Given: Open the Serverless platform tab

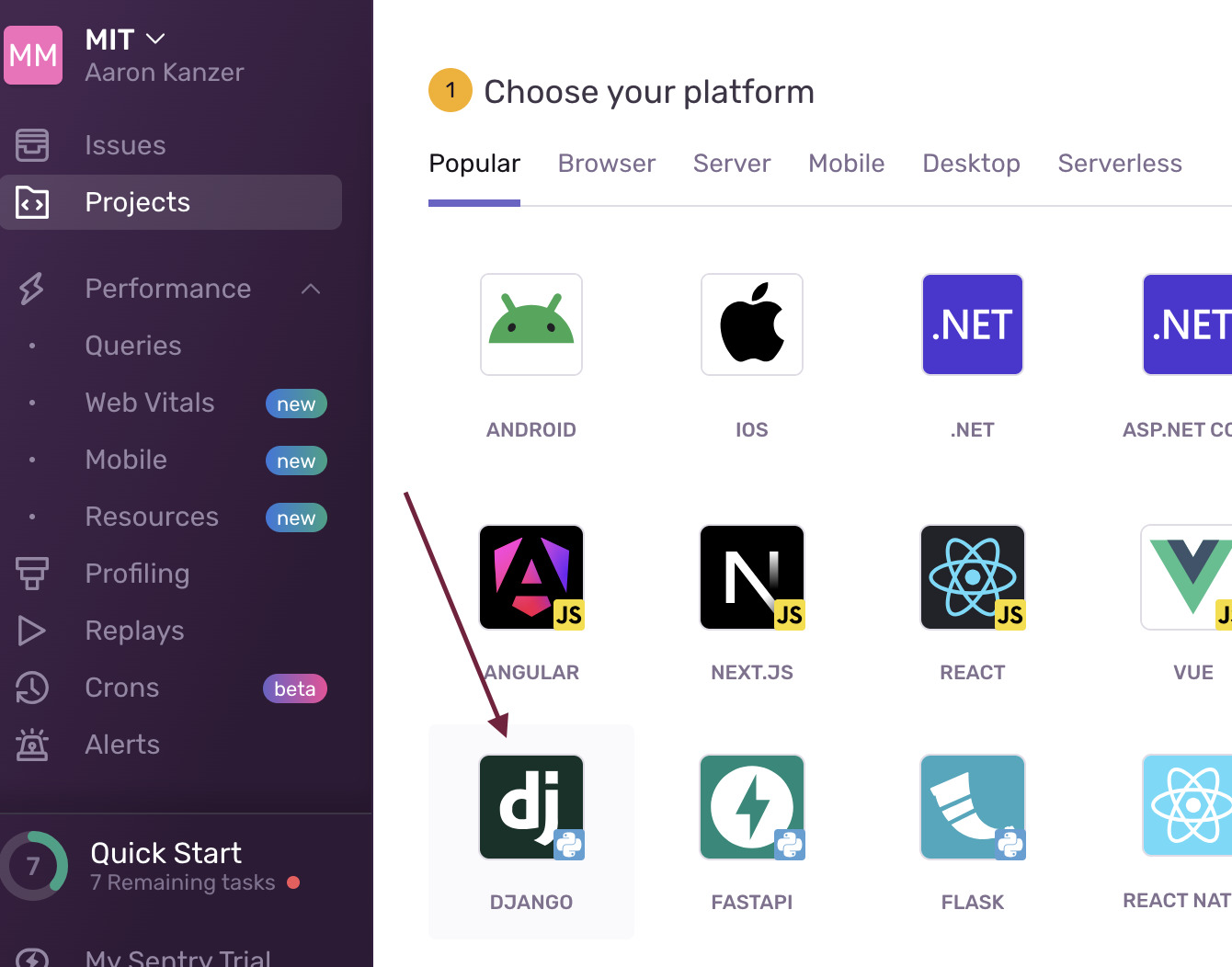Looking at the screenshot, I should coord(1119,164).
